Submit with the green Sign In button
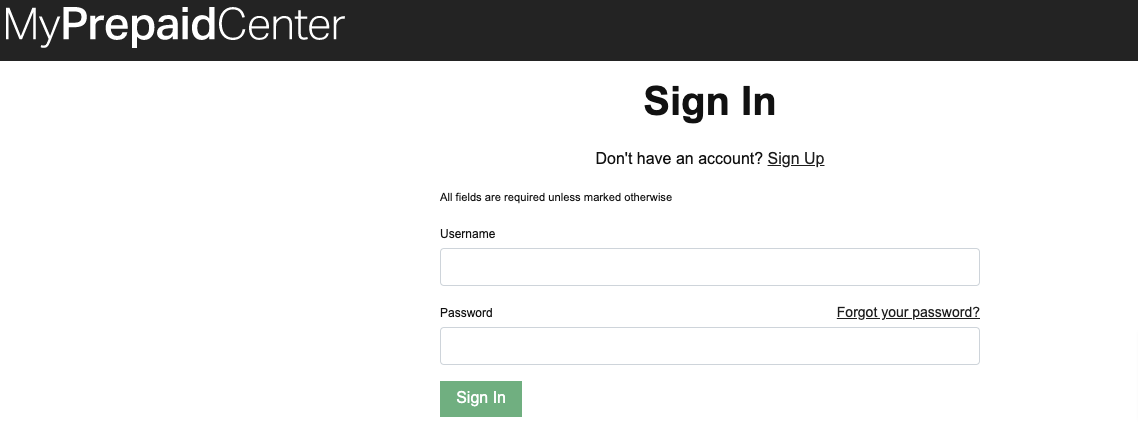The image size is (1138, 439). pos(480,398)
